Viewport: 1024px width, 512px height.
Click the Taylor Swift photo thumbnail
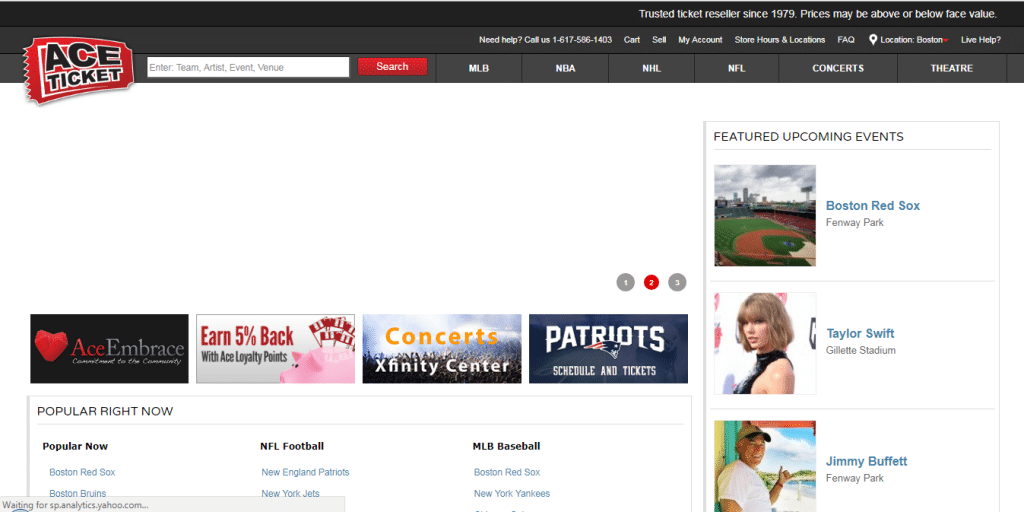765,344
